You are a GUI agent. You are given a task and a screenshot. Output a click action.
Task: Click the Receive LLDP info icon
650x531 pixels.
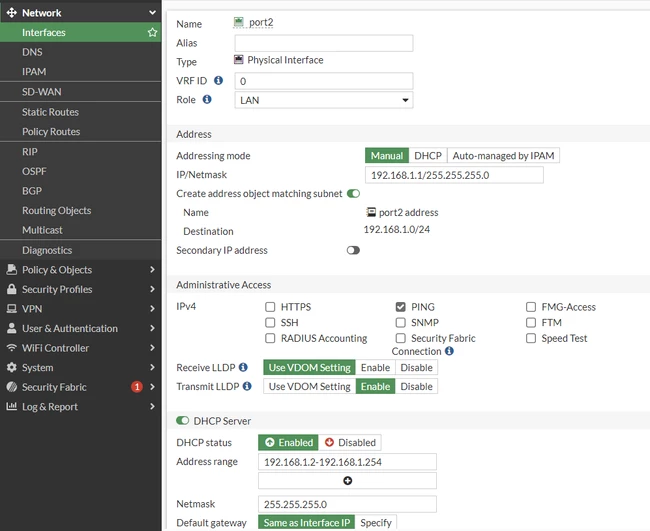(x=243, y=367)
